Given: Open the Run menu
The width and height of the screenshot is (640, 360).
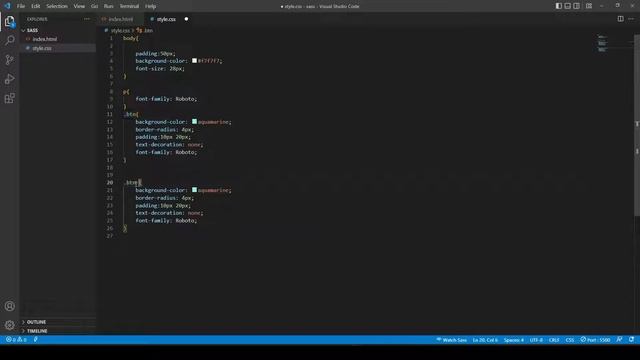Looking at the screenshot, I should point(108,6).
